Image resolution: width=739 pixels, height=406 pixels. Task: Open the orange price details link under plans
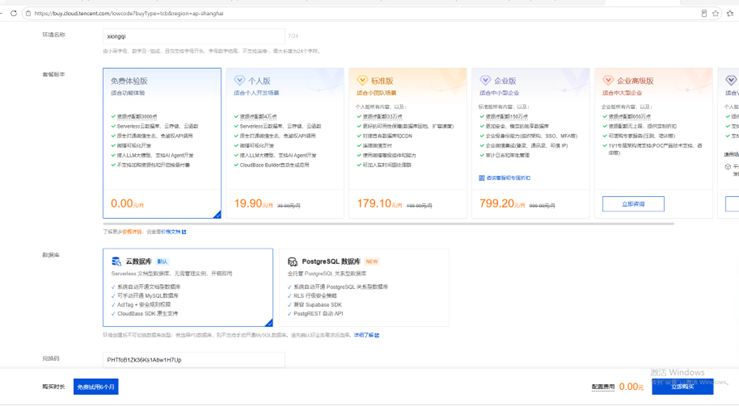pyautogui.click(x=132, y=232)
